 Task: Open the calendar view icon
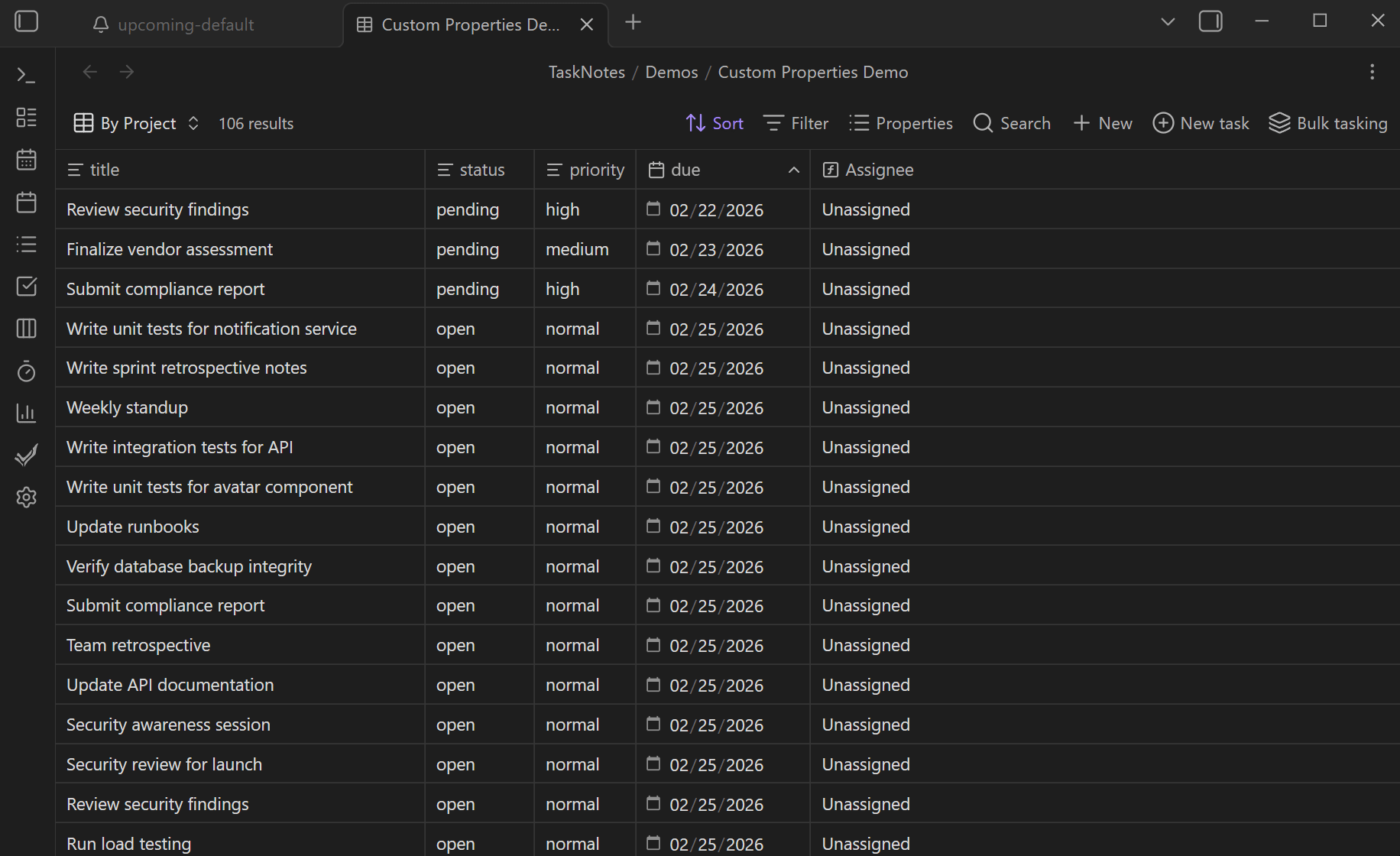[26, 159]
